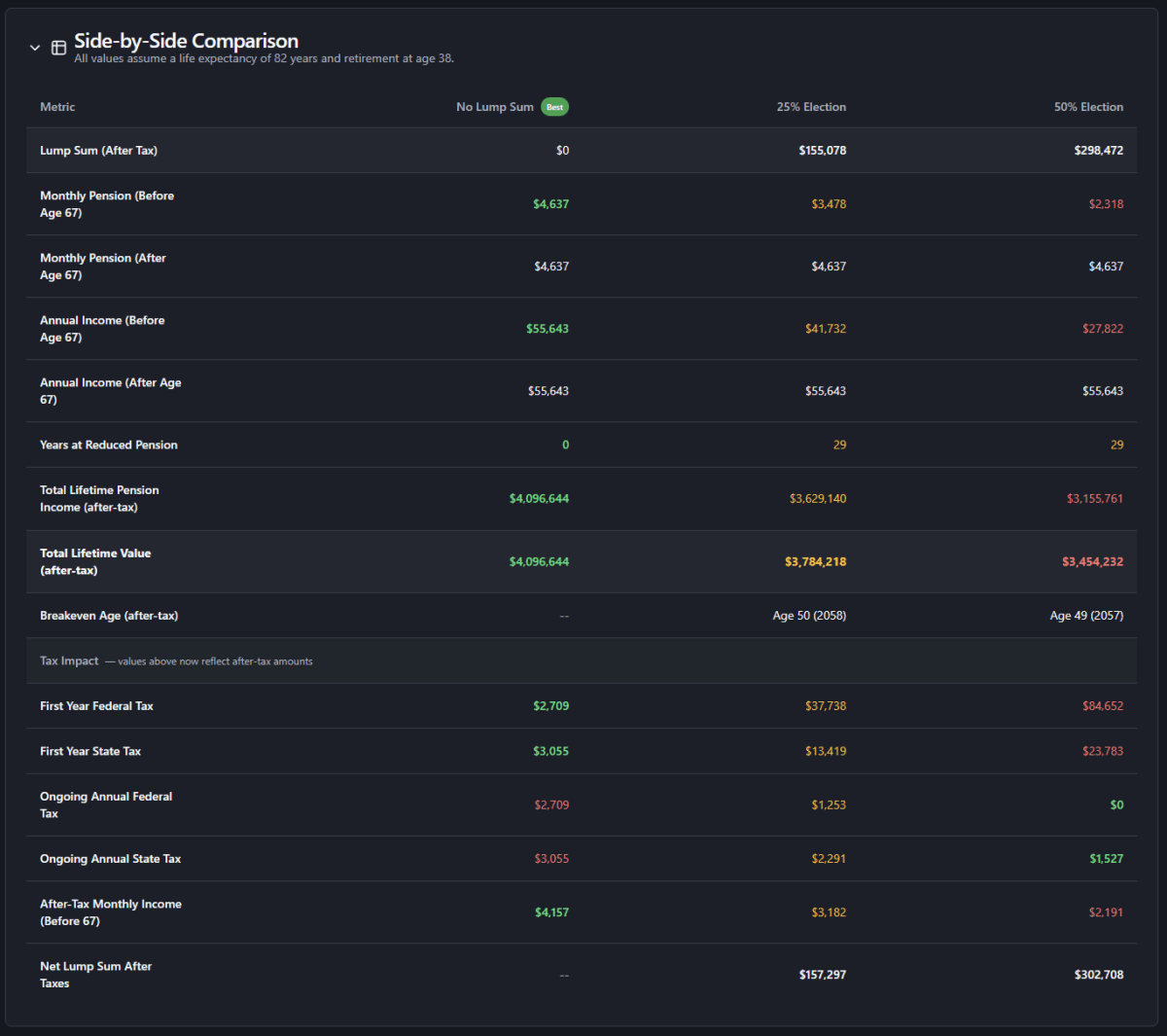Click Annual Income (Before Age 67) label
Screen dimensions: 1167x1036
point(102,329)
